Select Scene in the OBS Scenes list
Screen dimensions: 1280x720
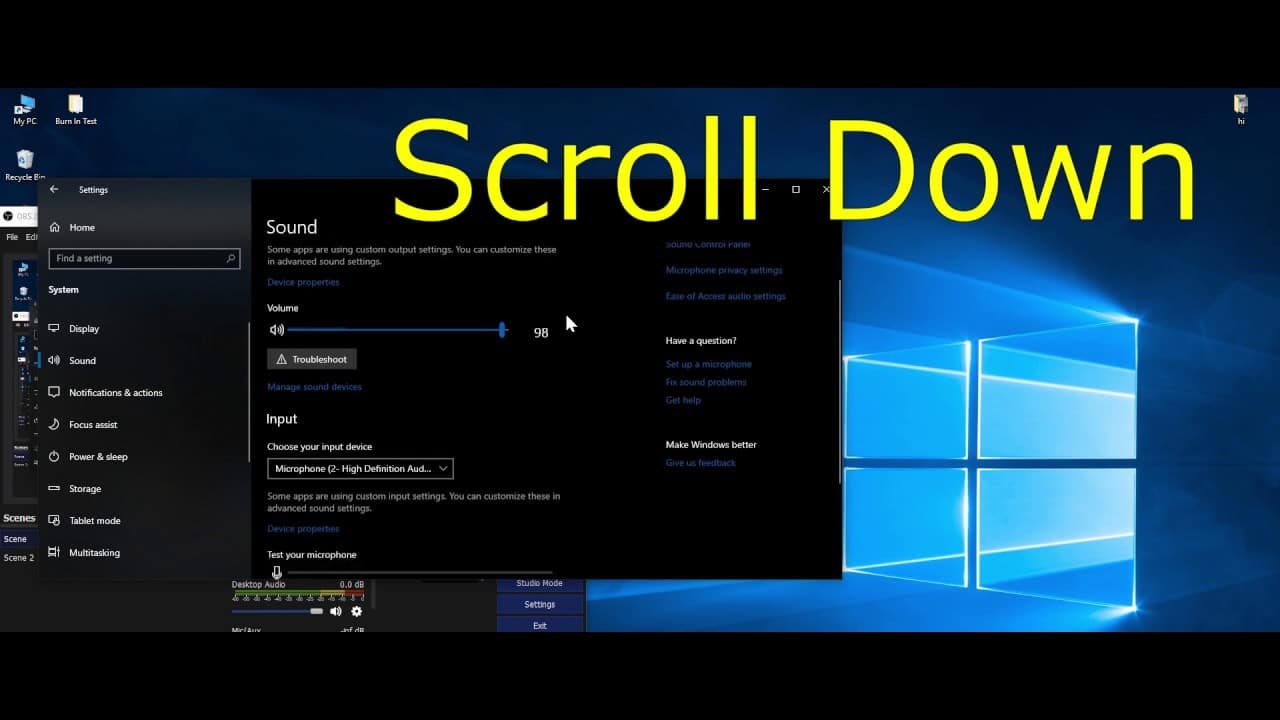tap(16, 539)
